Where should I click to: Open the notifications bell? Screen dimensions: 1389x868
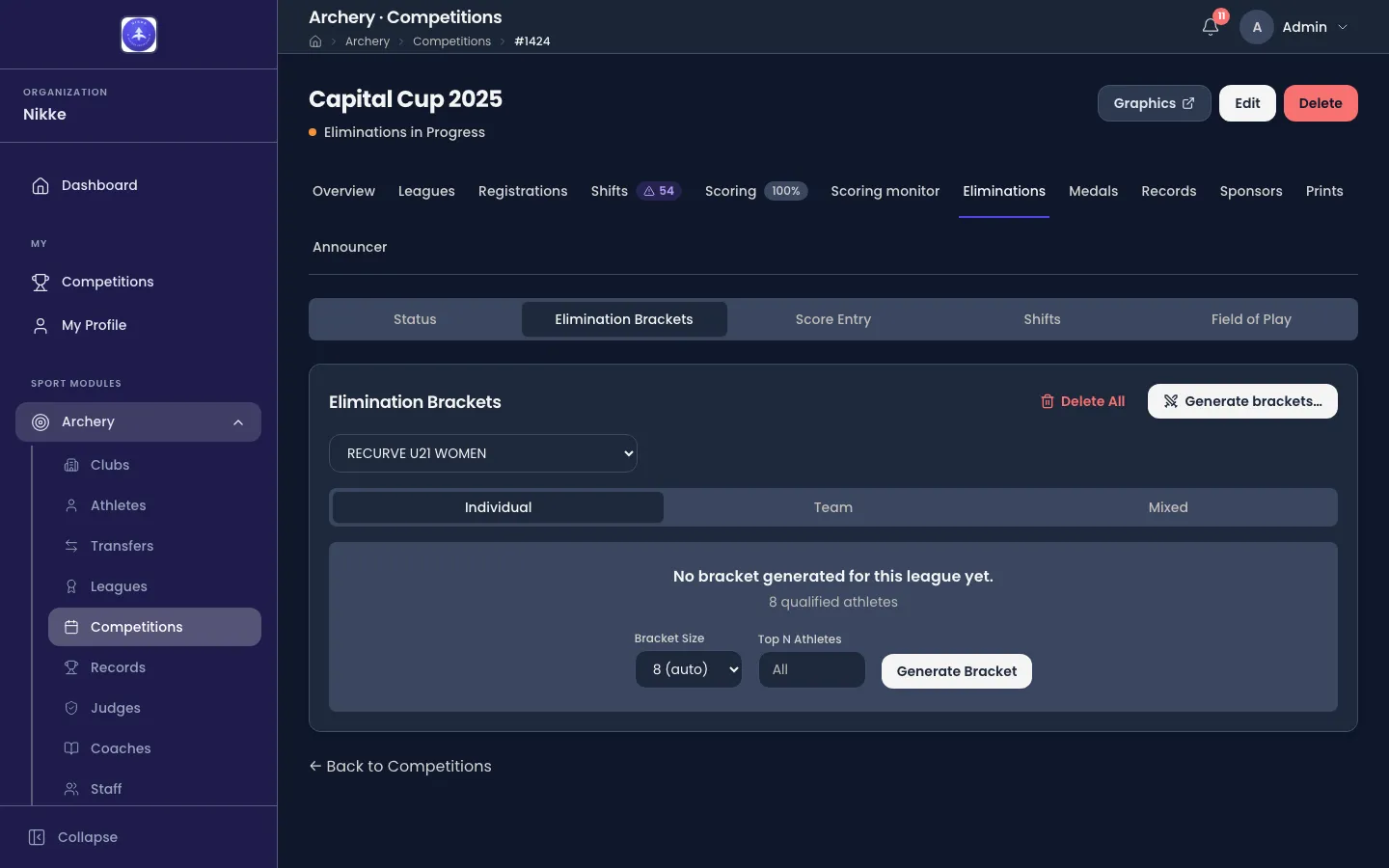click(x=1211, y=27)
